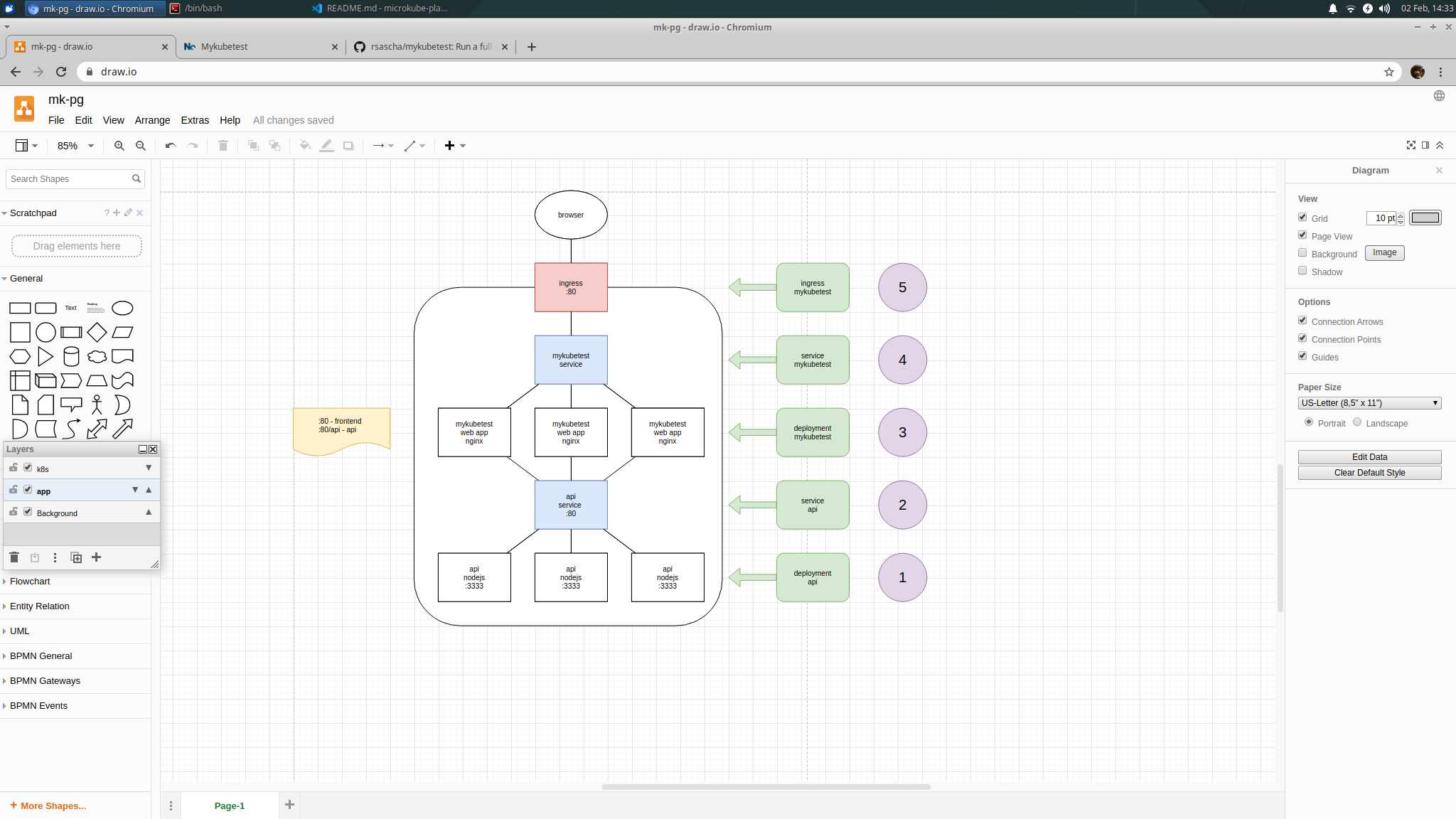Enable the Shadow checkbox
The image size is (1456, 819).
point(1302,271)
